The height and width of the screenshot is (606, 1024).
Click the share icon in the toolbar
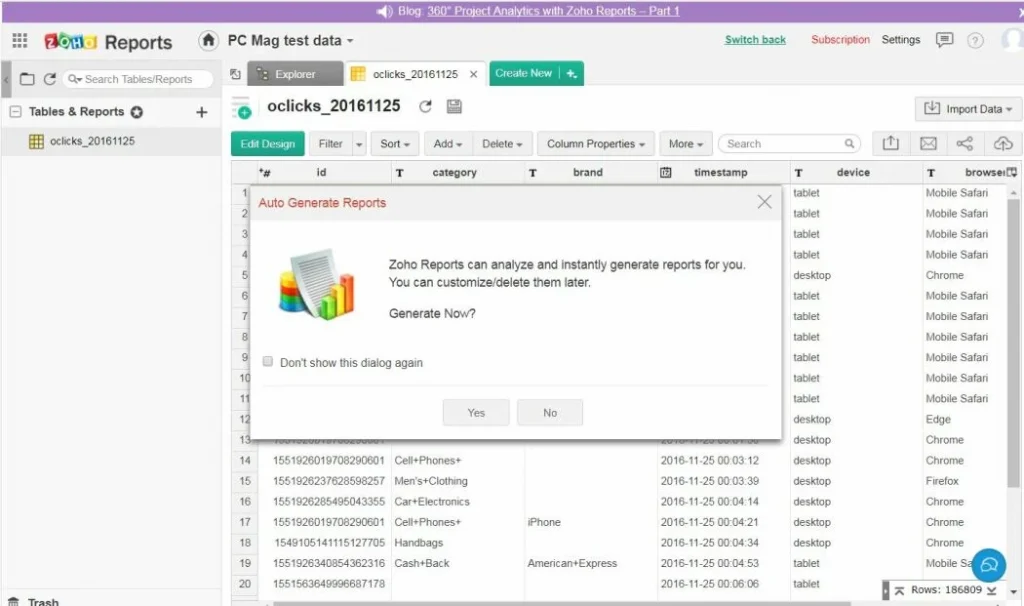click(x=965, y=144)
